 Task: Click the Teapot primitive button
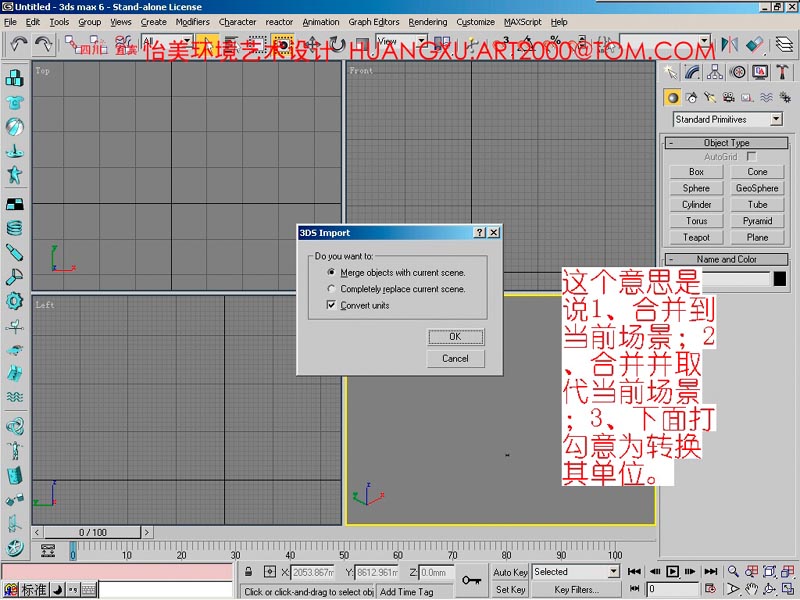(x=696, y=238)
